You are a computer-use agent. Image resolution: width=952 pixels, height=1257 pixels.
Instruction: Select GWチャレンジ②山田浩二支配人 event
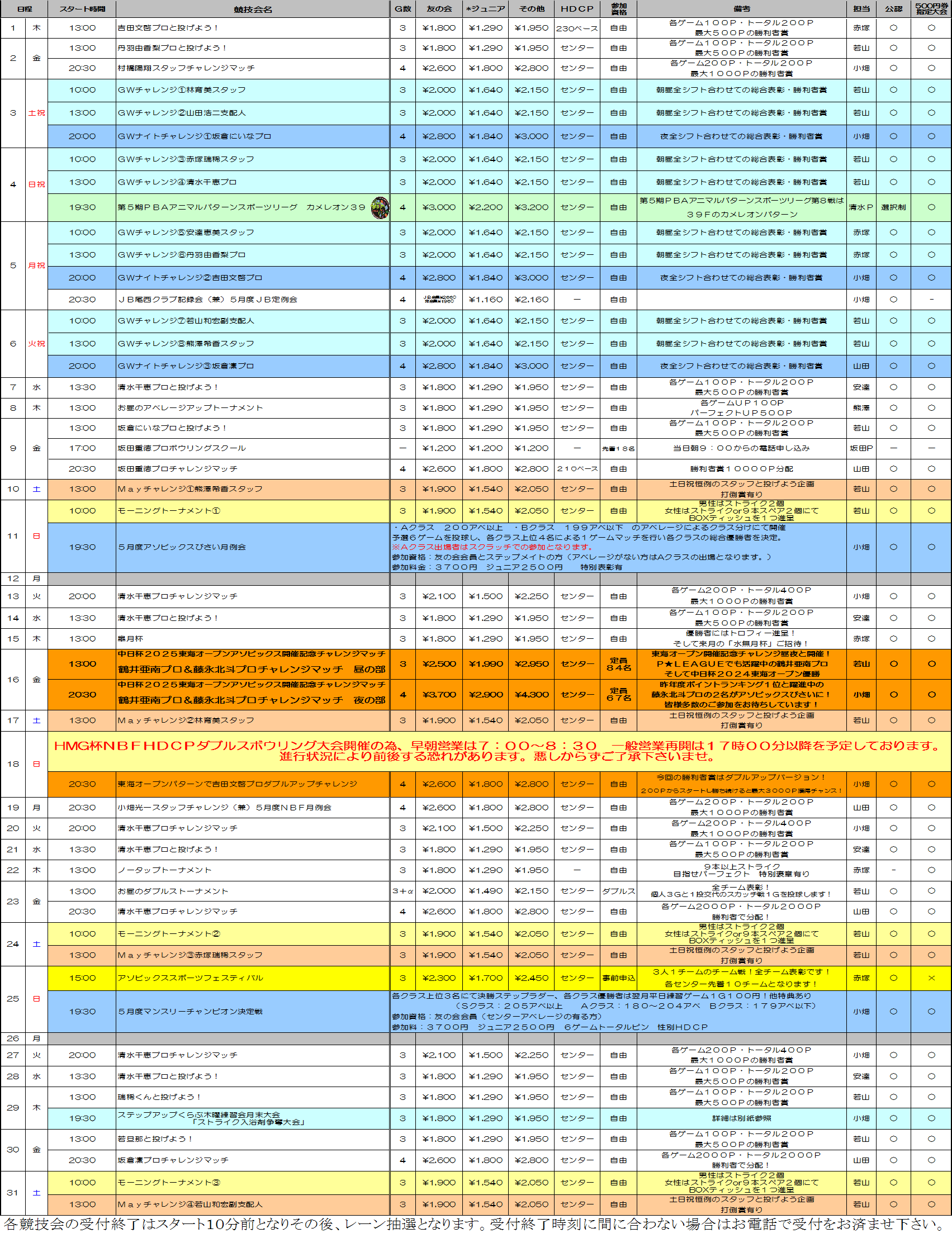(182, 113)
